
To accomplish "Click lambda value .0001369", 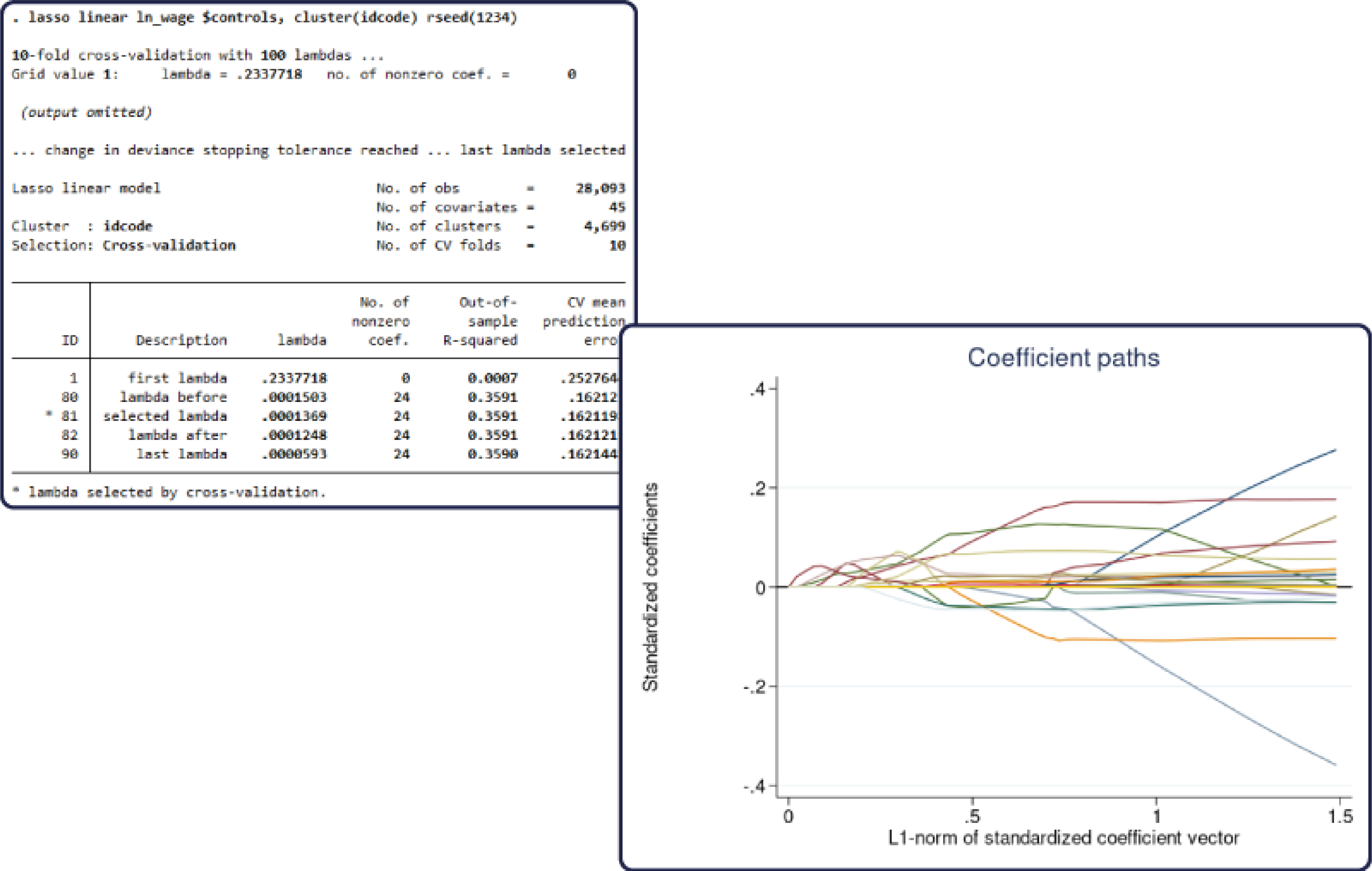I will [294, 417].
